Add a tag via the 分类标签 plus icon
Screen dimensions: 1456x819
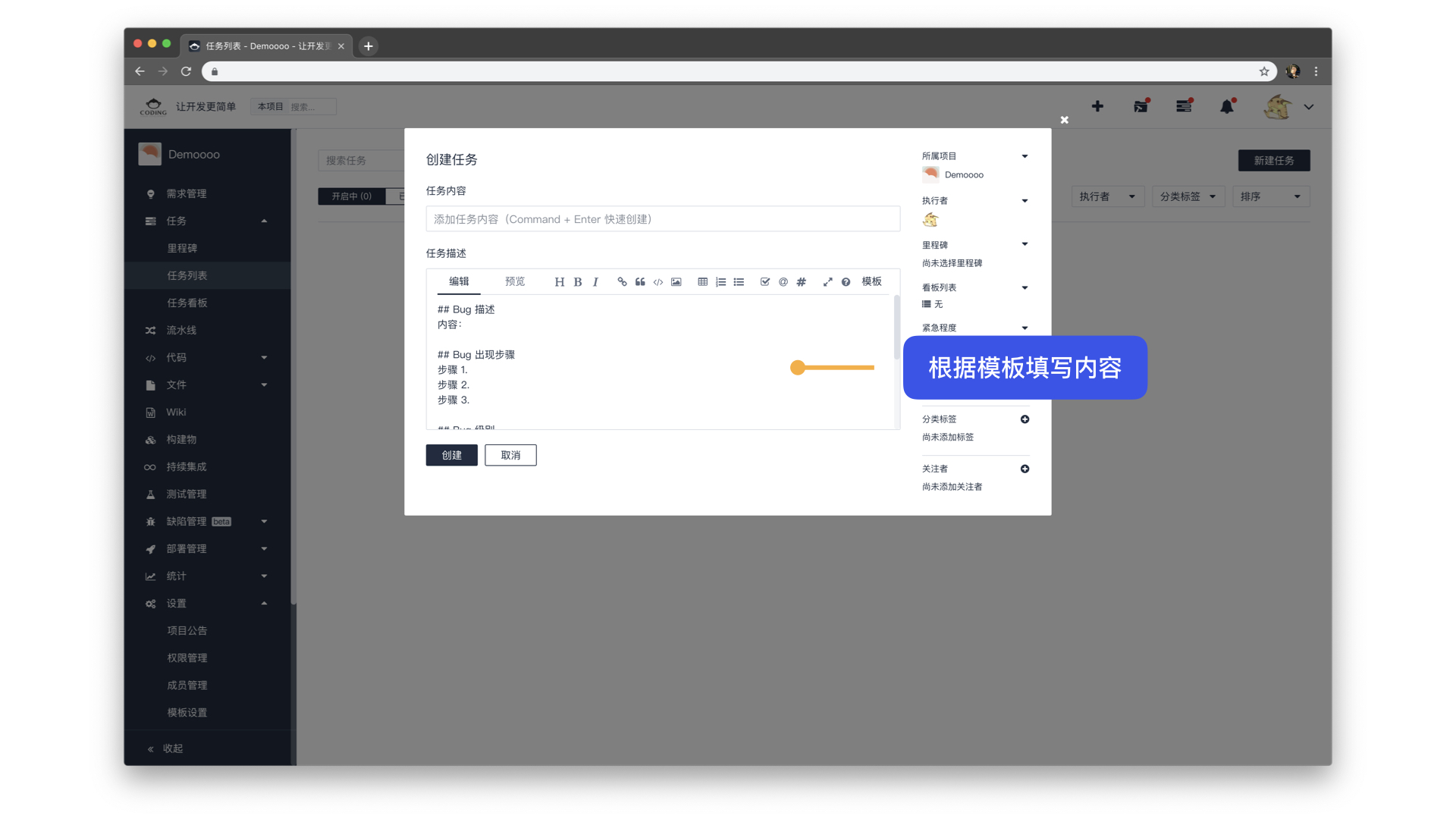pos(1025,419)
